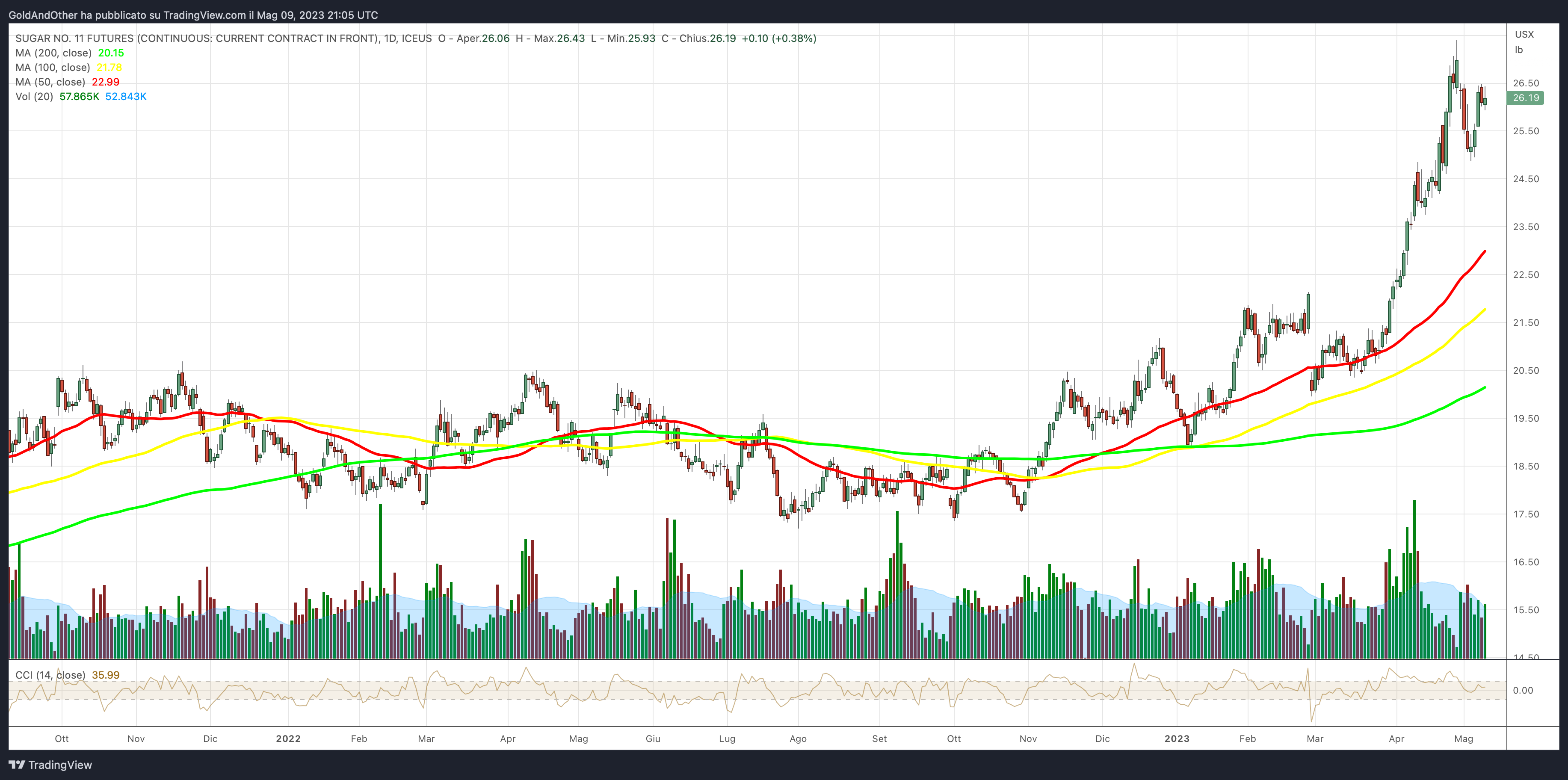Click the MA 100 value 21.78
The height and width of the screenshot is (780, 1568).
(x=109, y=68)
